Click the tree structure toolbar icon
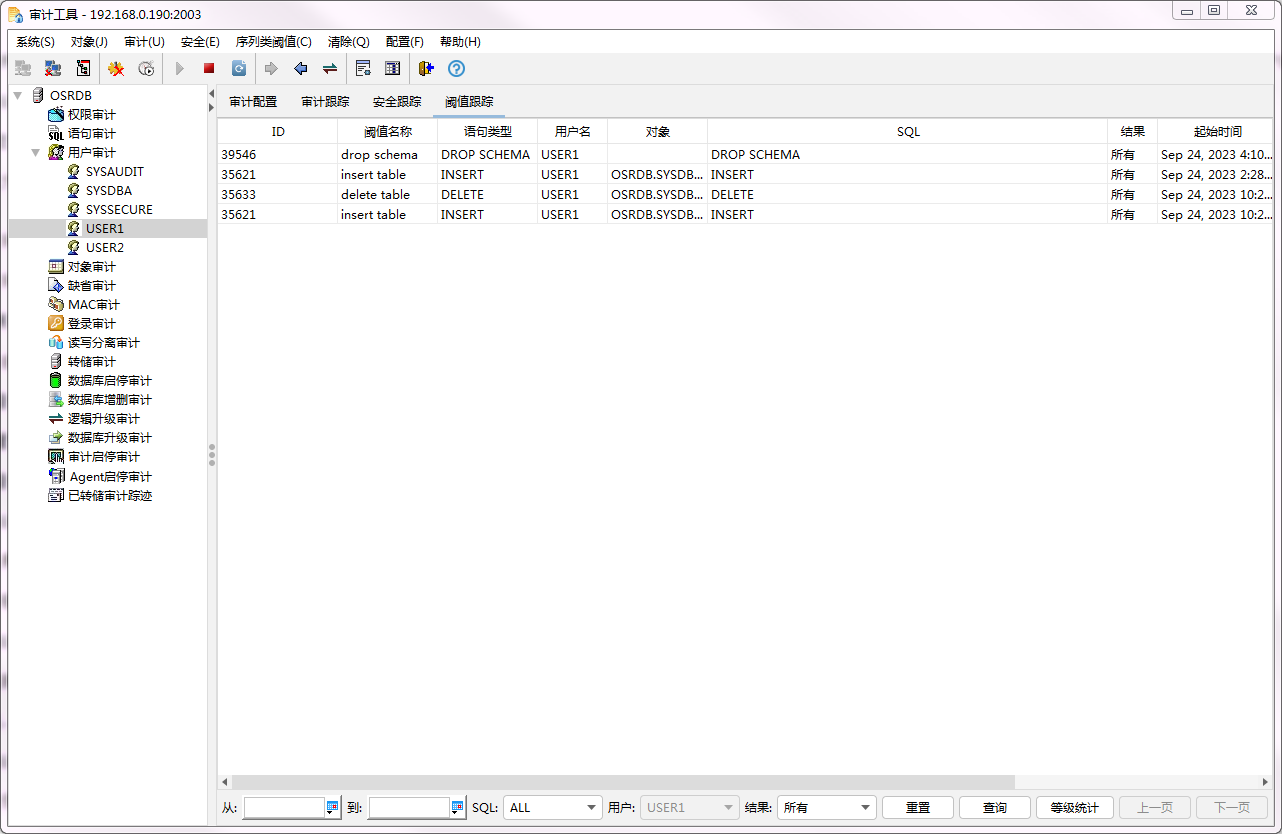The image size is (1282, 834). 83,69
